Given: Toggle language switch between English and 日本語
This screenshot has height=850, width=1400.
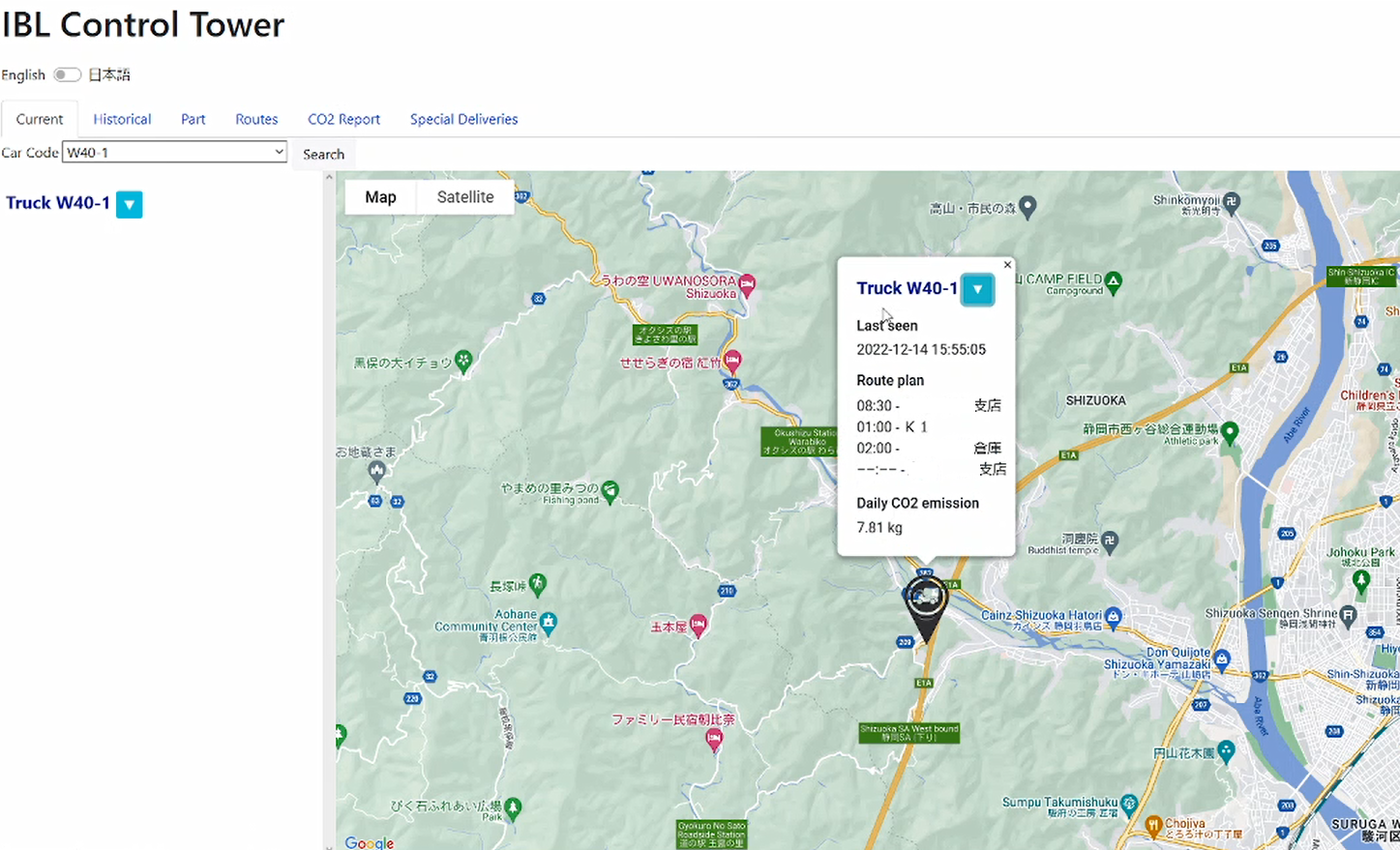Looking at the screenshot, I should click(67, 74).
